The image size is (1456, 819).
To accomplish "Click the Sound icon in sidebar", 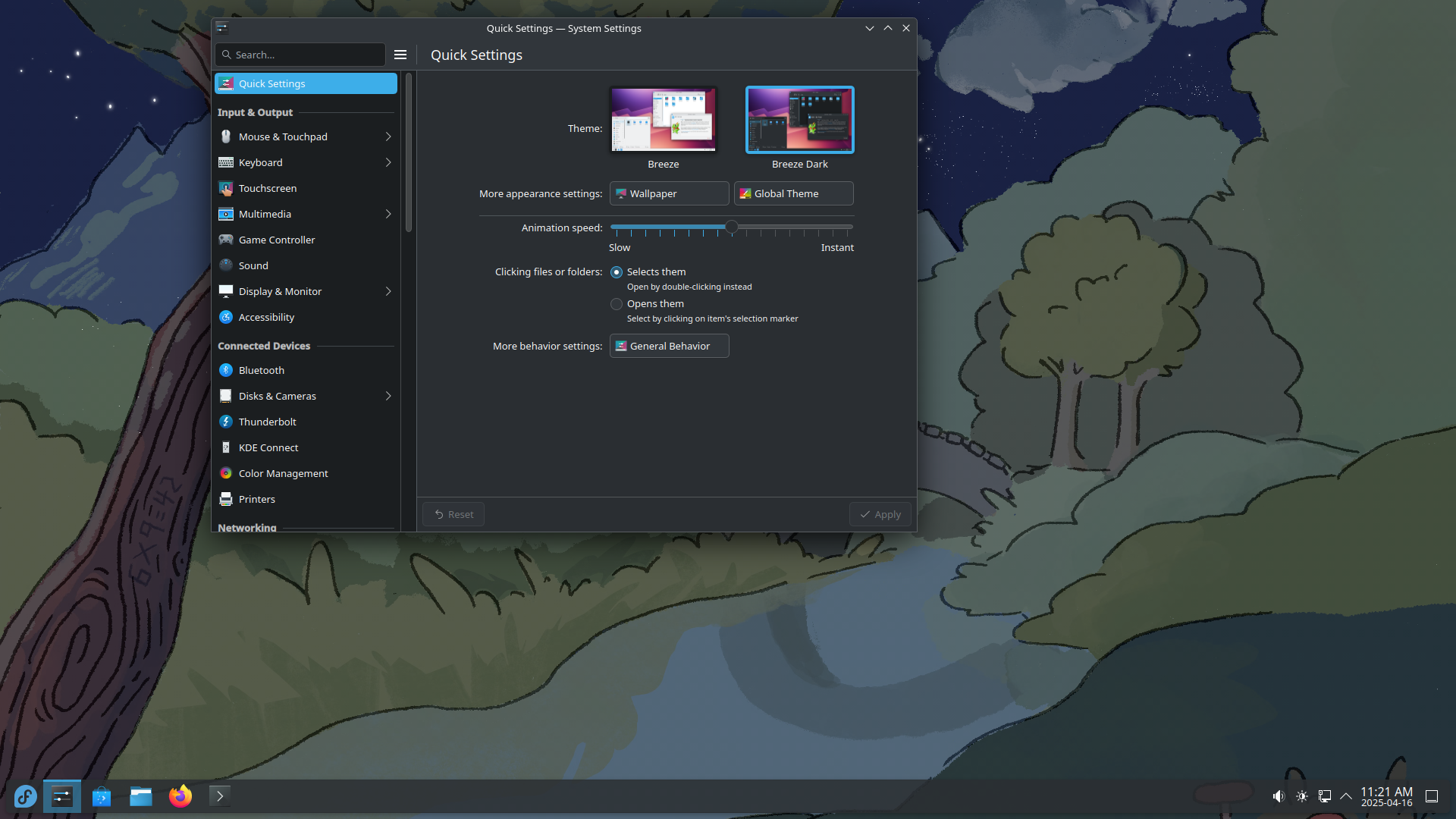I will coord(226,265).
